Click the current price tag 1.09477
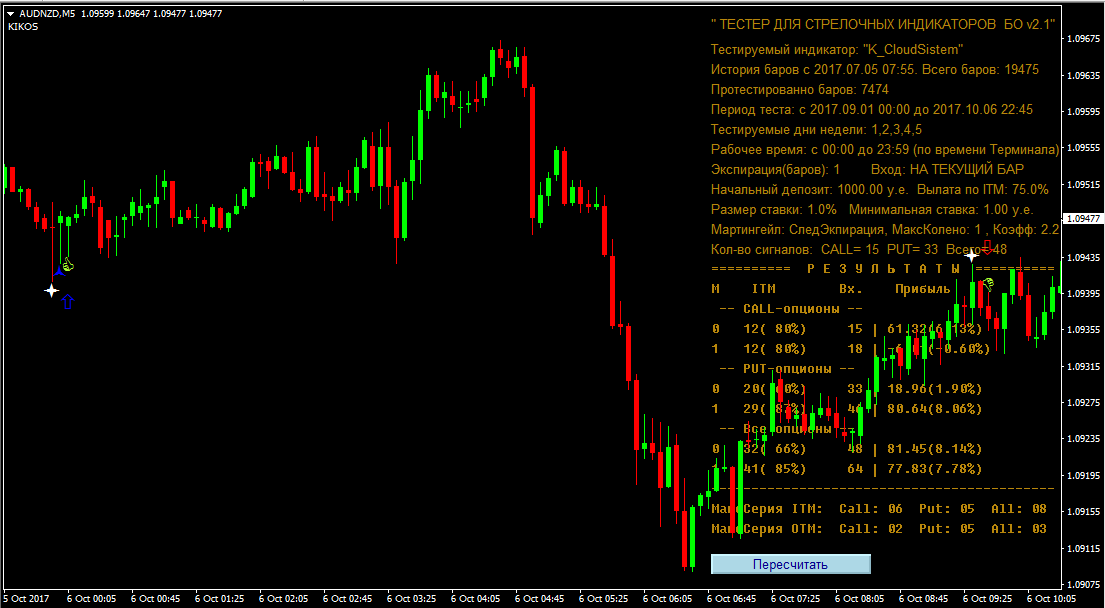 point(1083,218)
